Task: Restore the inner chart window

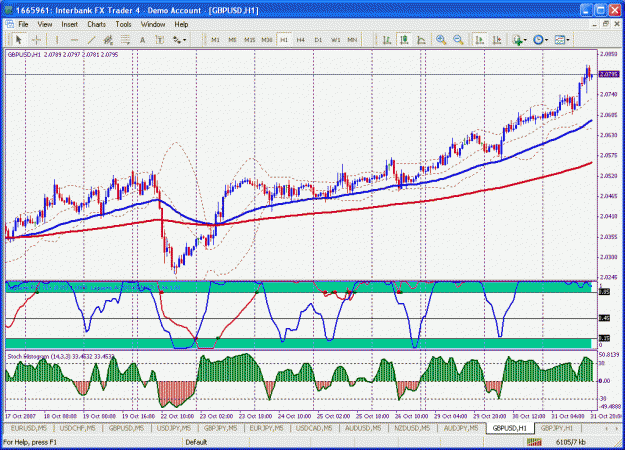Action: pos(606,24)
